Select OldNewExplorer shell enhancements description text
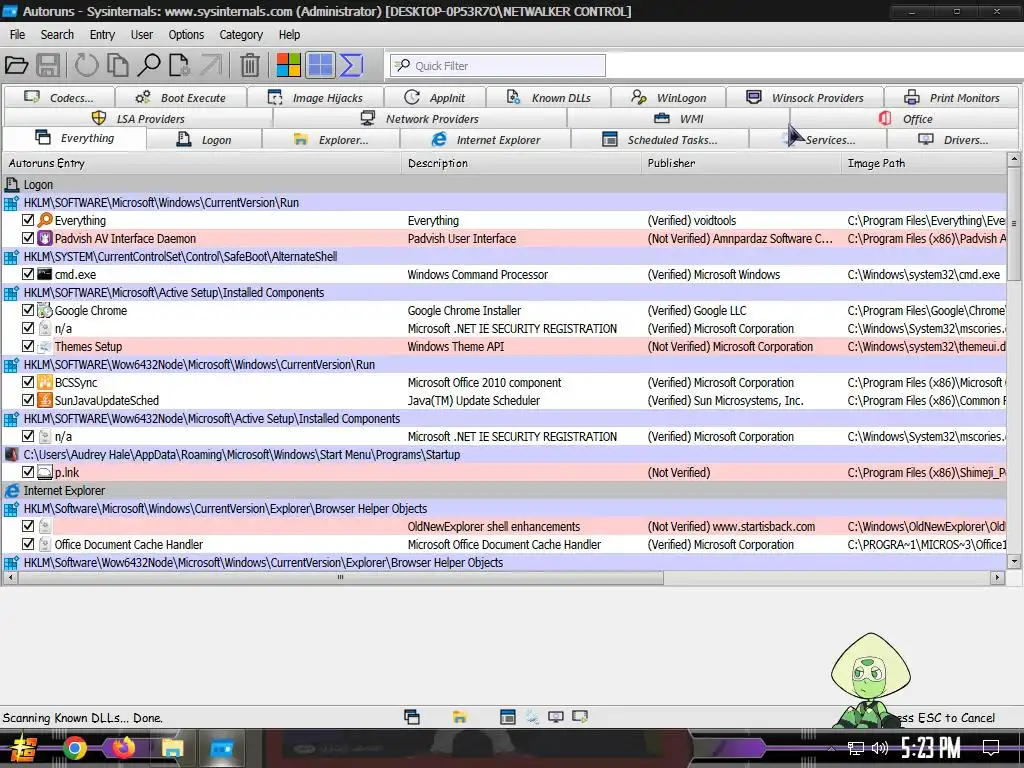Image resolution: width=1024 pixels, height=768 pixels. (x=494, y=526)
